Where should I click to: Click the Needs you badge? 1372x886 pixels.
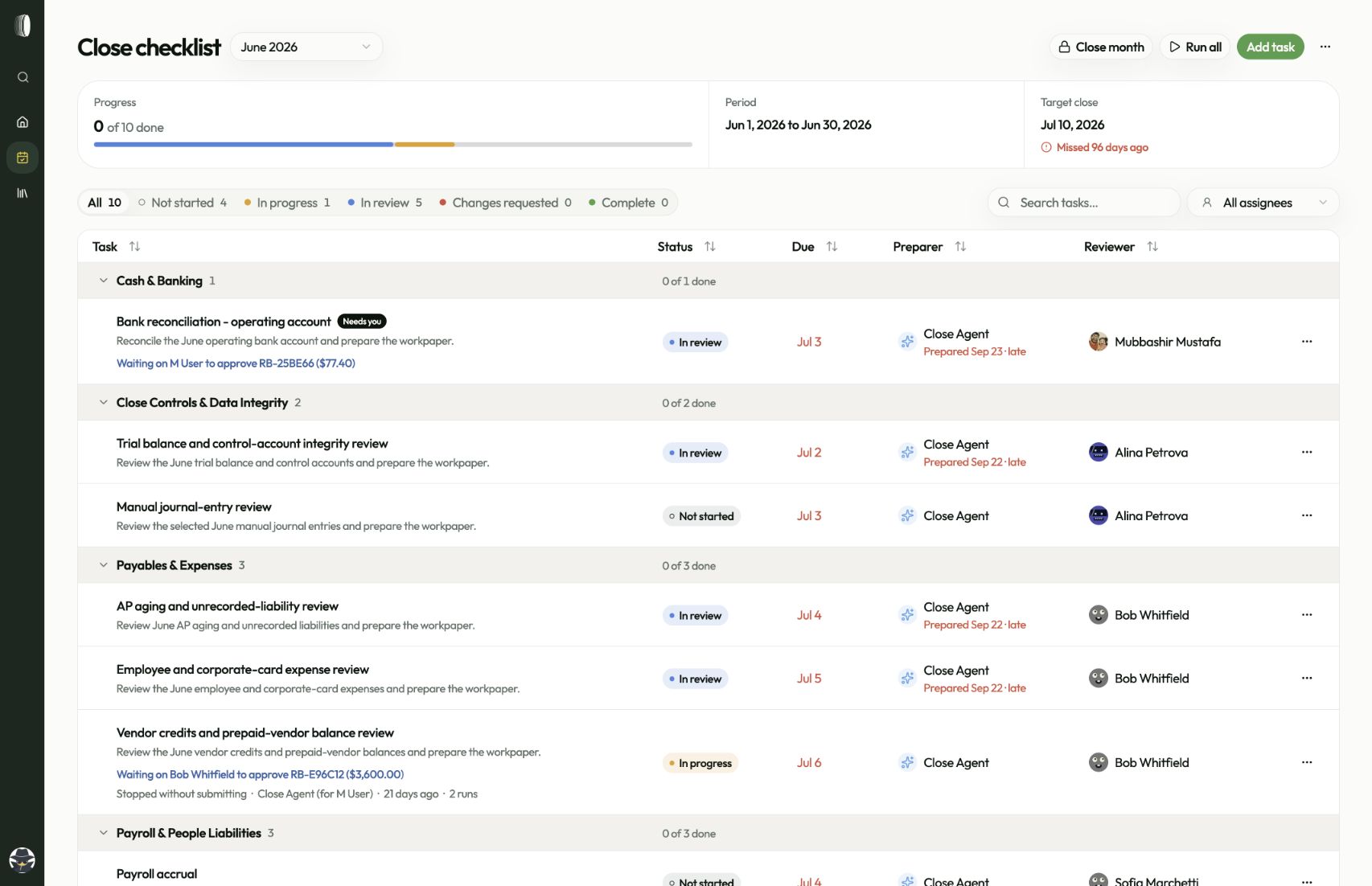pyautogui.click(x=362, y=322)
